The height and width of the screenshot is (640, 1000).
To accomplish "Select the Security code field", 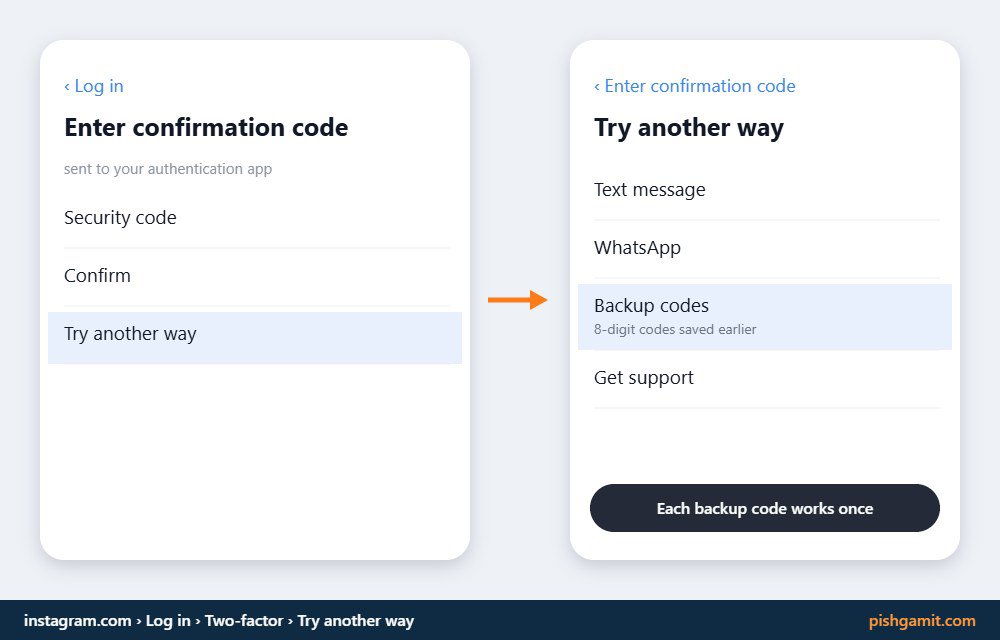I will (257, 218).
